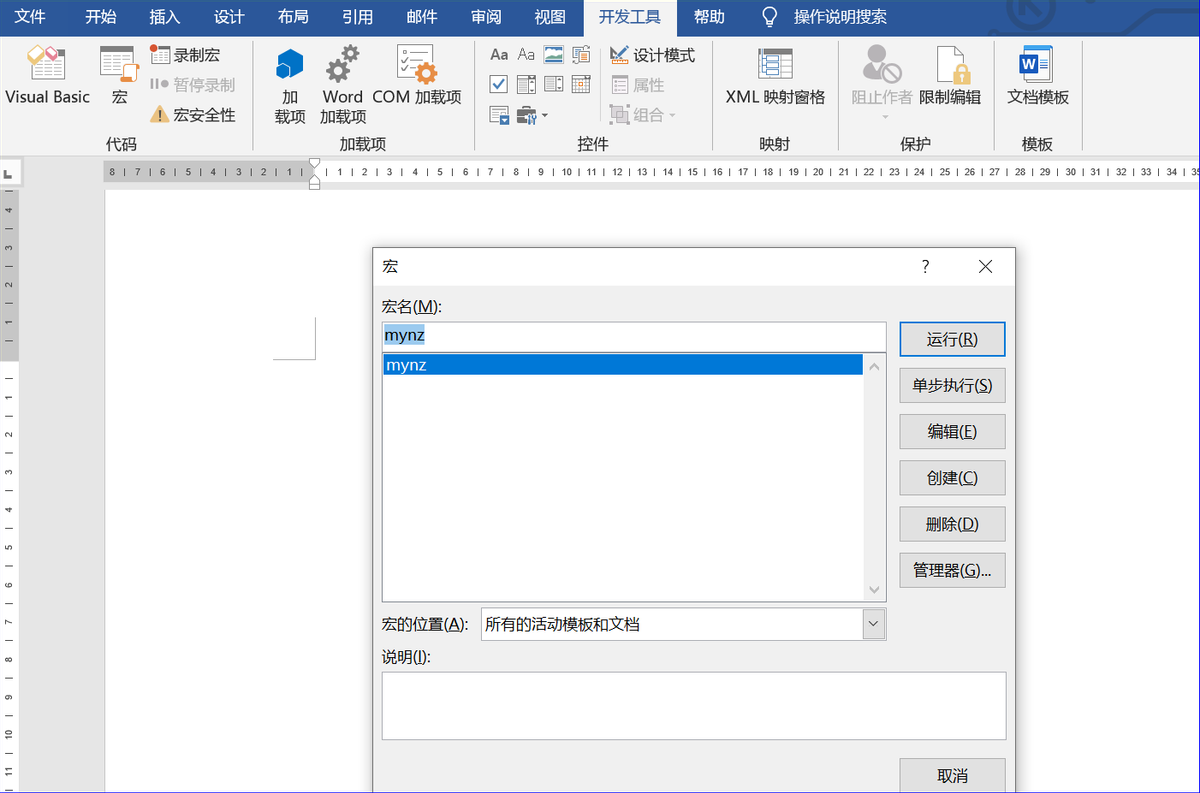Click the macro list scroll-down arrow

tap(875, 590)
